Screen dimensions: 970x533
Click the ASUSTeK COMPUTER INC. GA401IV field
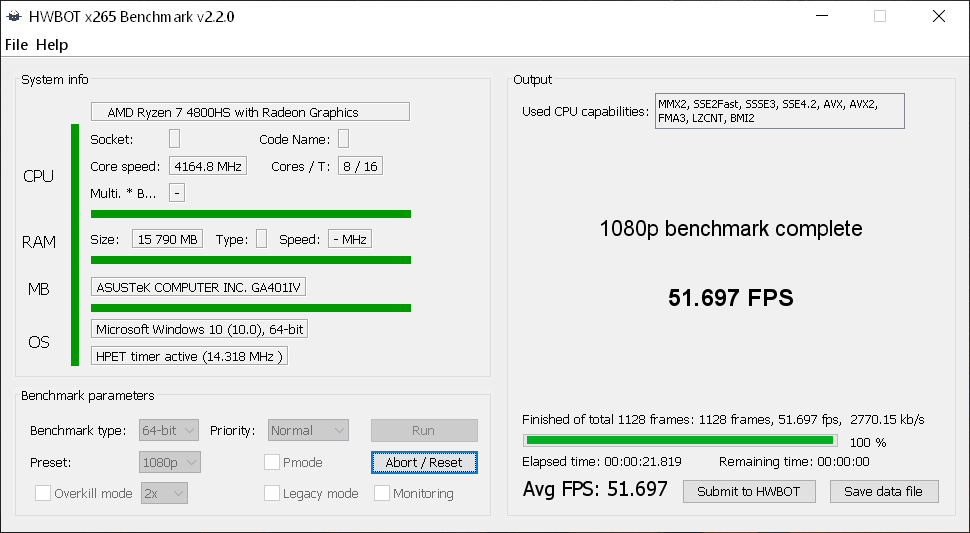point(198,287)
